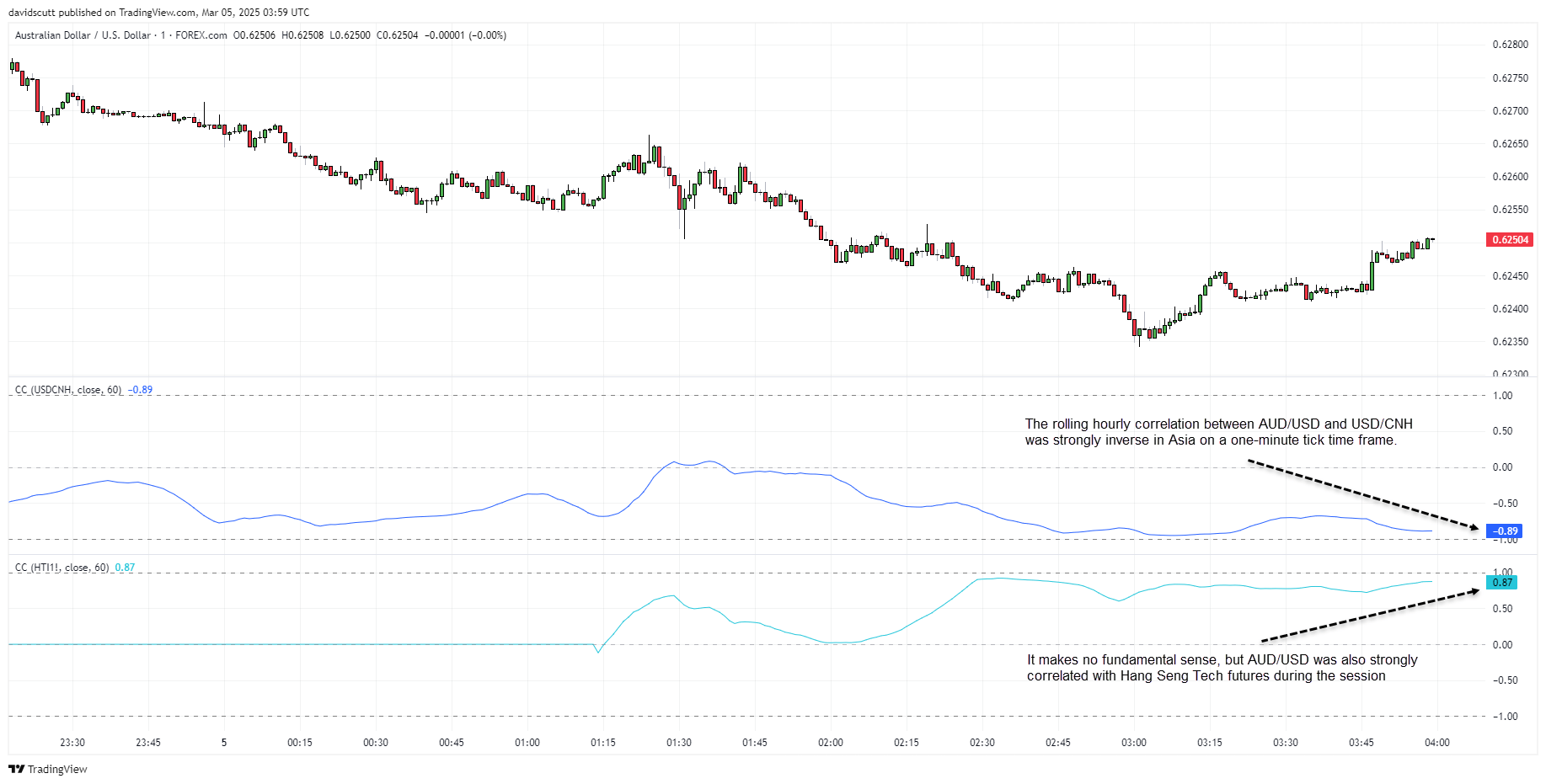
Task: Click the 23:30 time axis label
Action: [x=72, y=743]
